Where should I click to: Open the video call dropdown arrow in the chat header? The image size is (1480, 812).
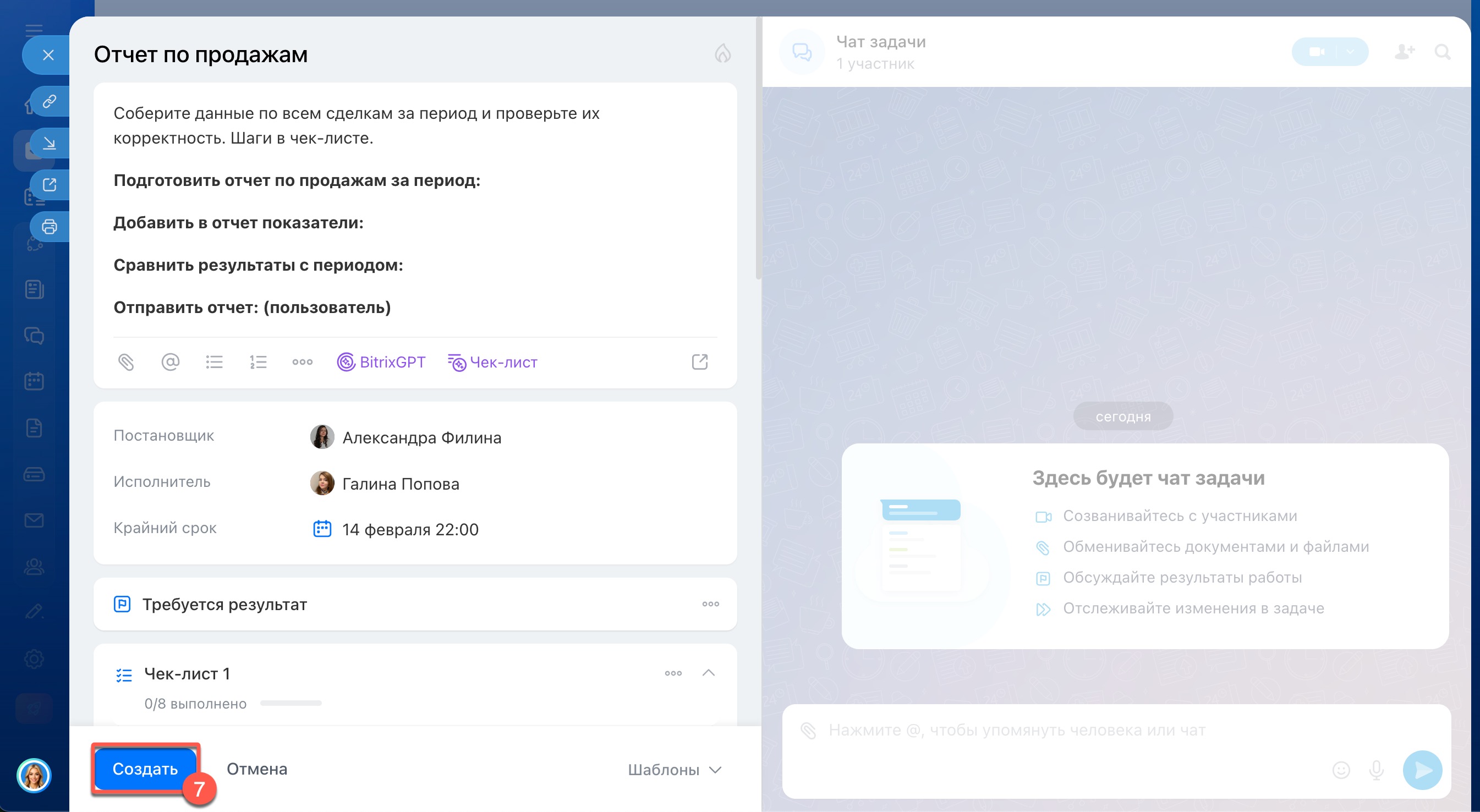click(x=1350, y=52)
